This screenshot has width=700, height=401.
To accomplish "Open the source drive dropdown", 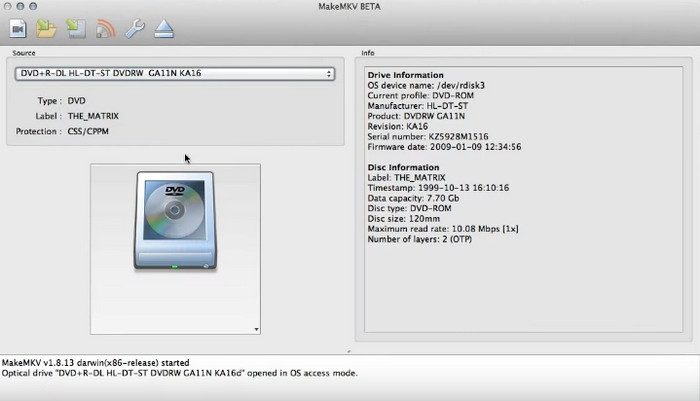I will [175, 74].
